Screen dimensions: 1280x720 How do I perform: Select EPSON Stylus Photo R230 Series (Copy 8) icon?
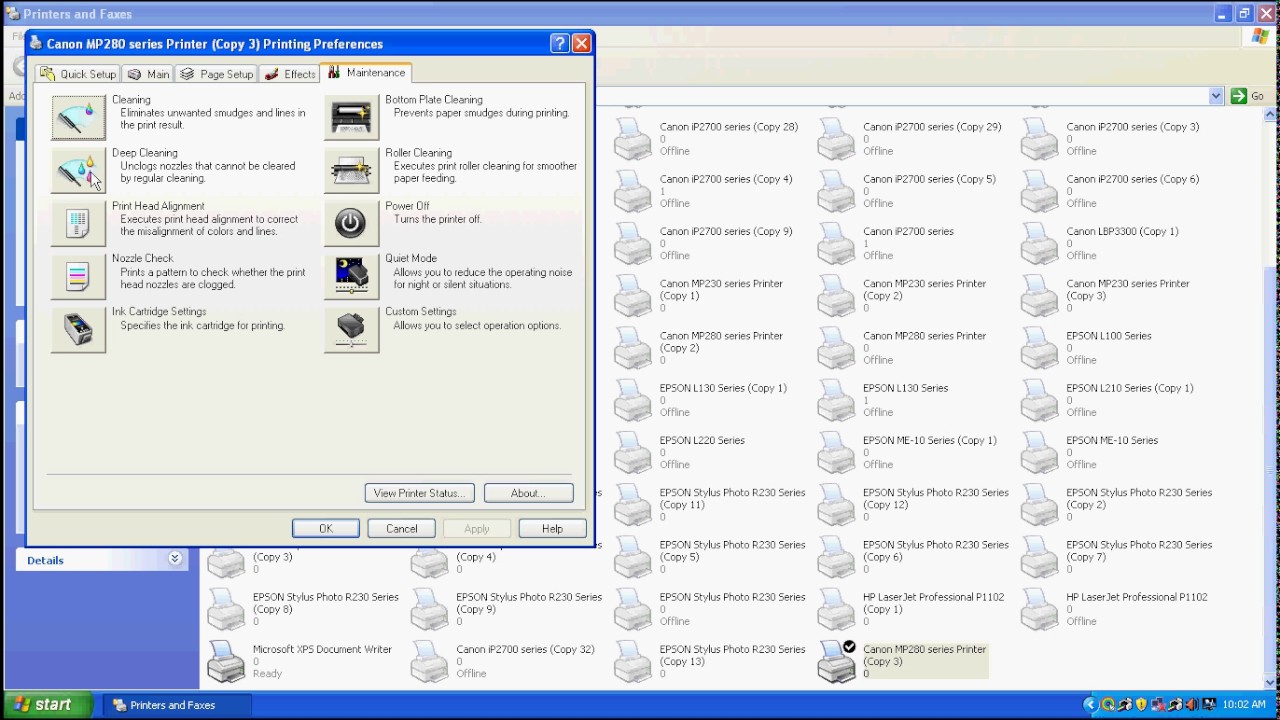[x=226, y=609]
